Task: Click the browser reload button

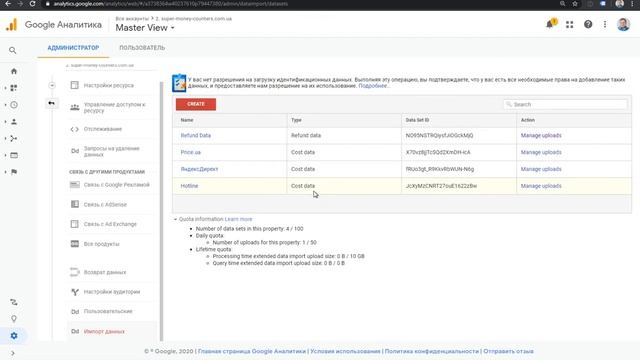Action: [x=32, y=4]
